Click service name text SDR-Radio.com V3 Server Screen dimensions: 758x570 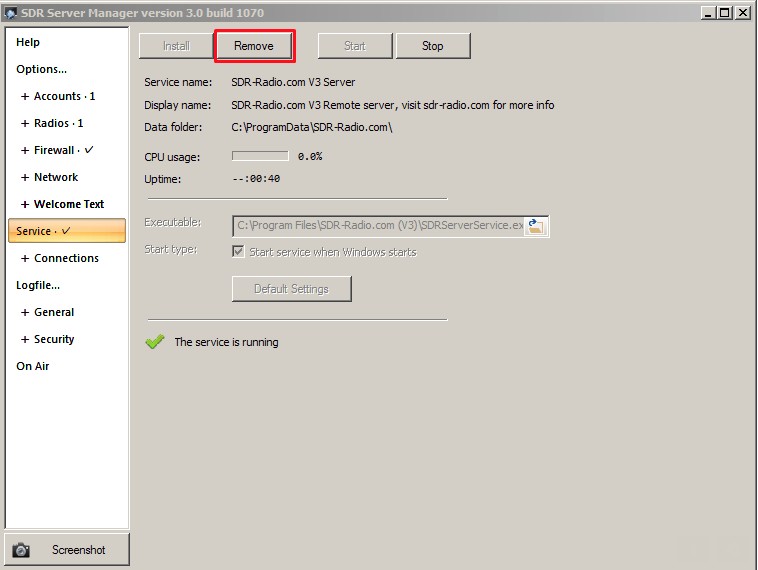point(293,82)
